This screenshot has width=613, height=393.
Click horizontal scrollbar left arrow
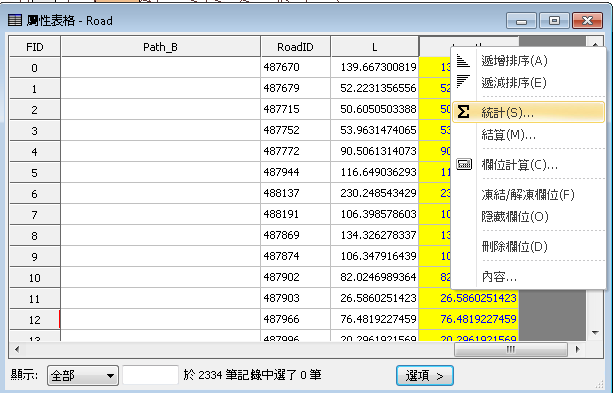click(17, 349)
